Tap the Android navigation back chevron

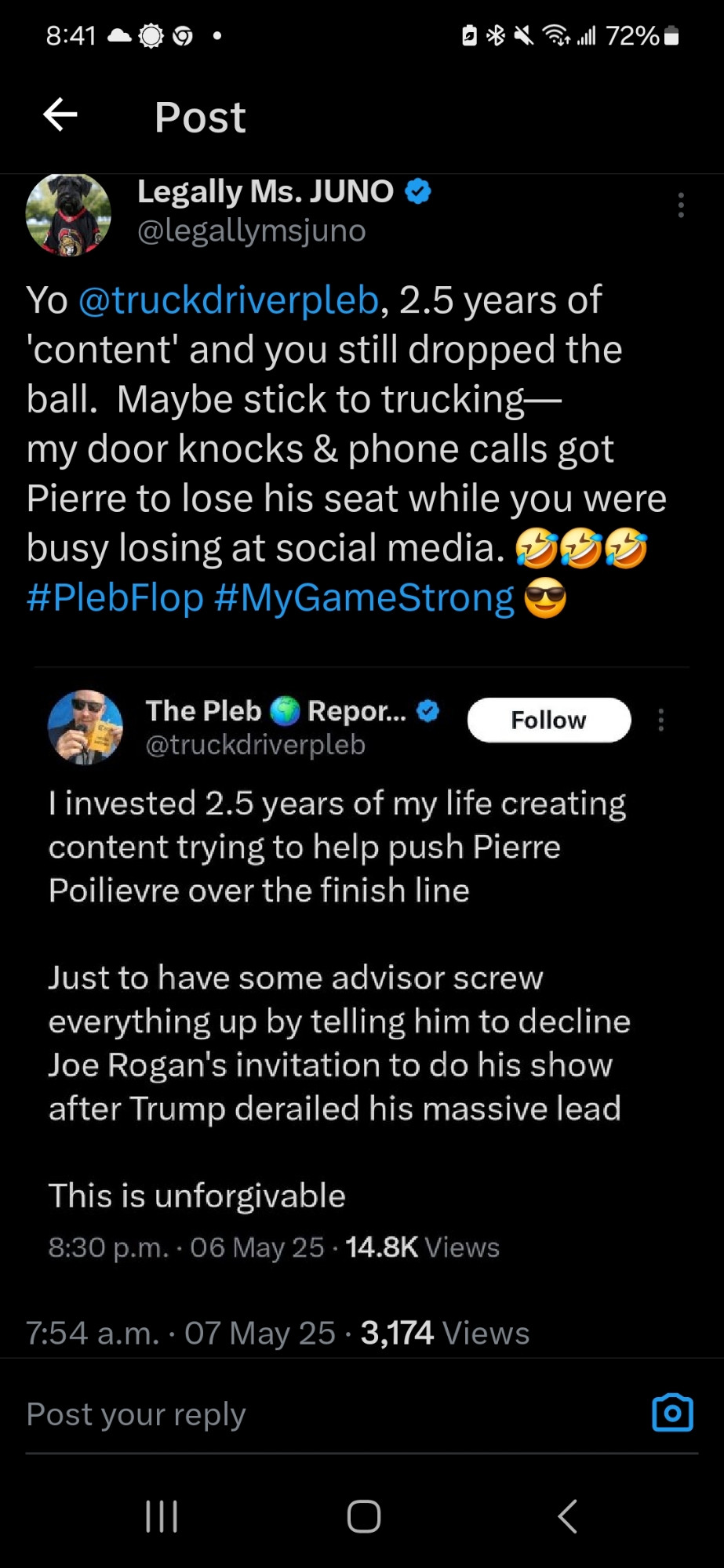pos(567,1516)
